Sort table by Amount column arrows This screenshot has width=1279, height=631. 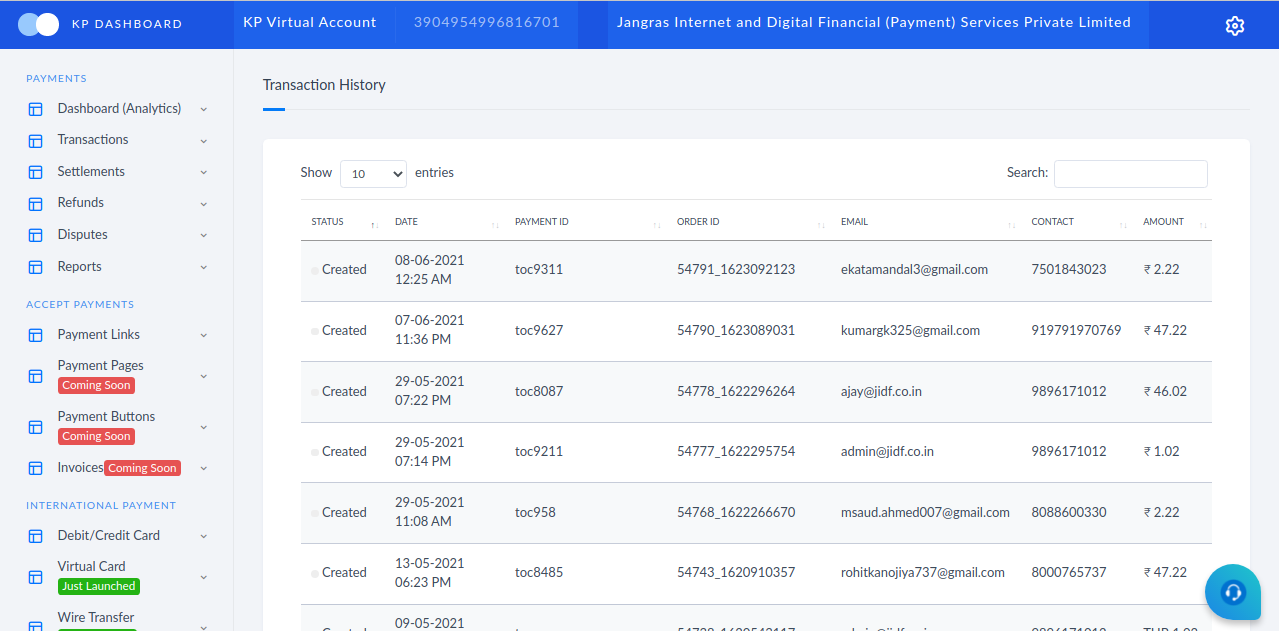point(1203,225)
